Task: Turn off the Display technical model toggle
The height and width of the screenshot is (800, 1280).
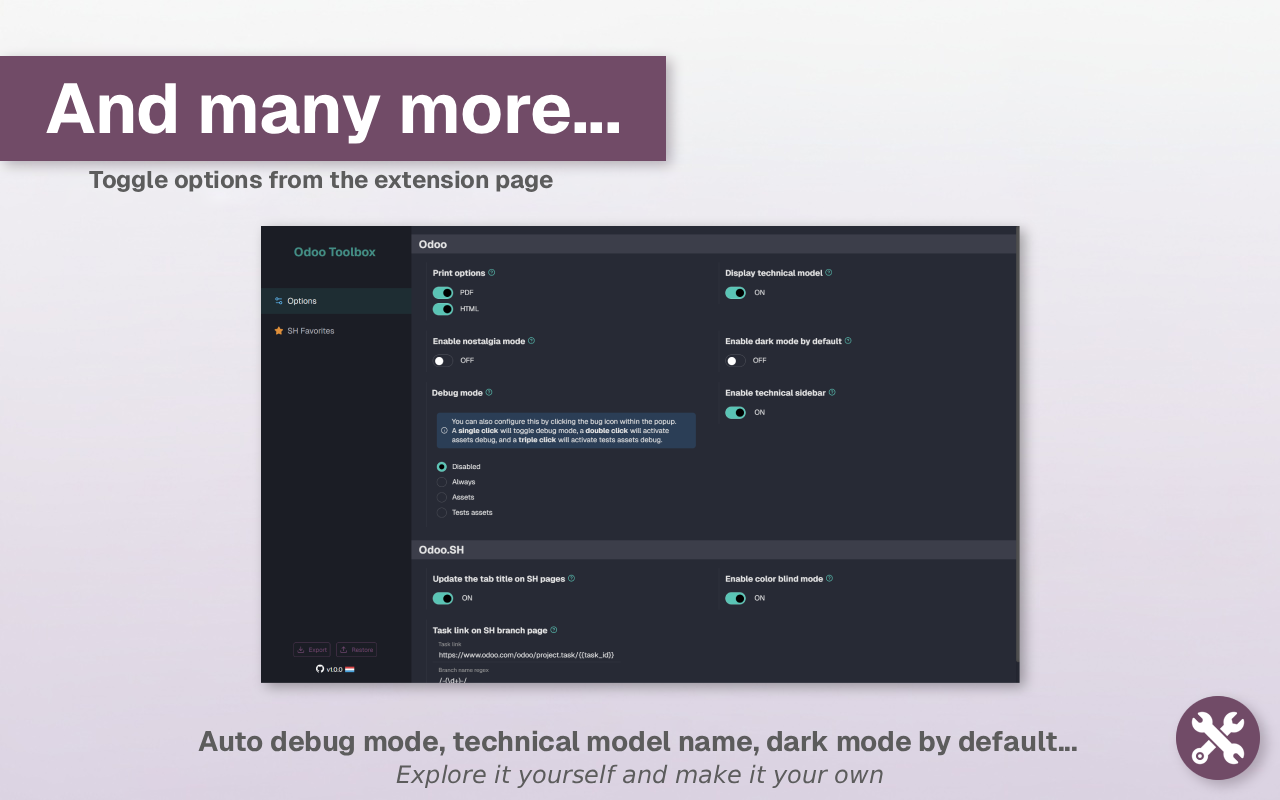Action: [x=736, y=292]
